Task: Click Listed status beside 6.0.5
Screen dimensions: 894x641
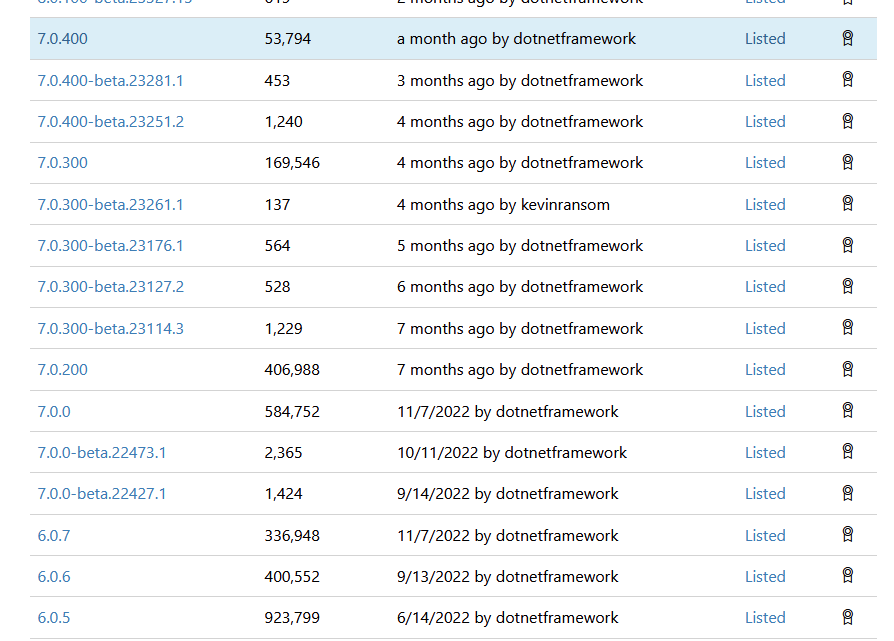Action: pyautogui.click(x=765, y=617)
